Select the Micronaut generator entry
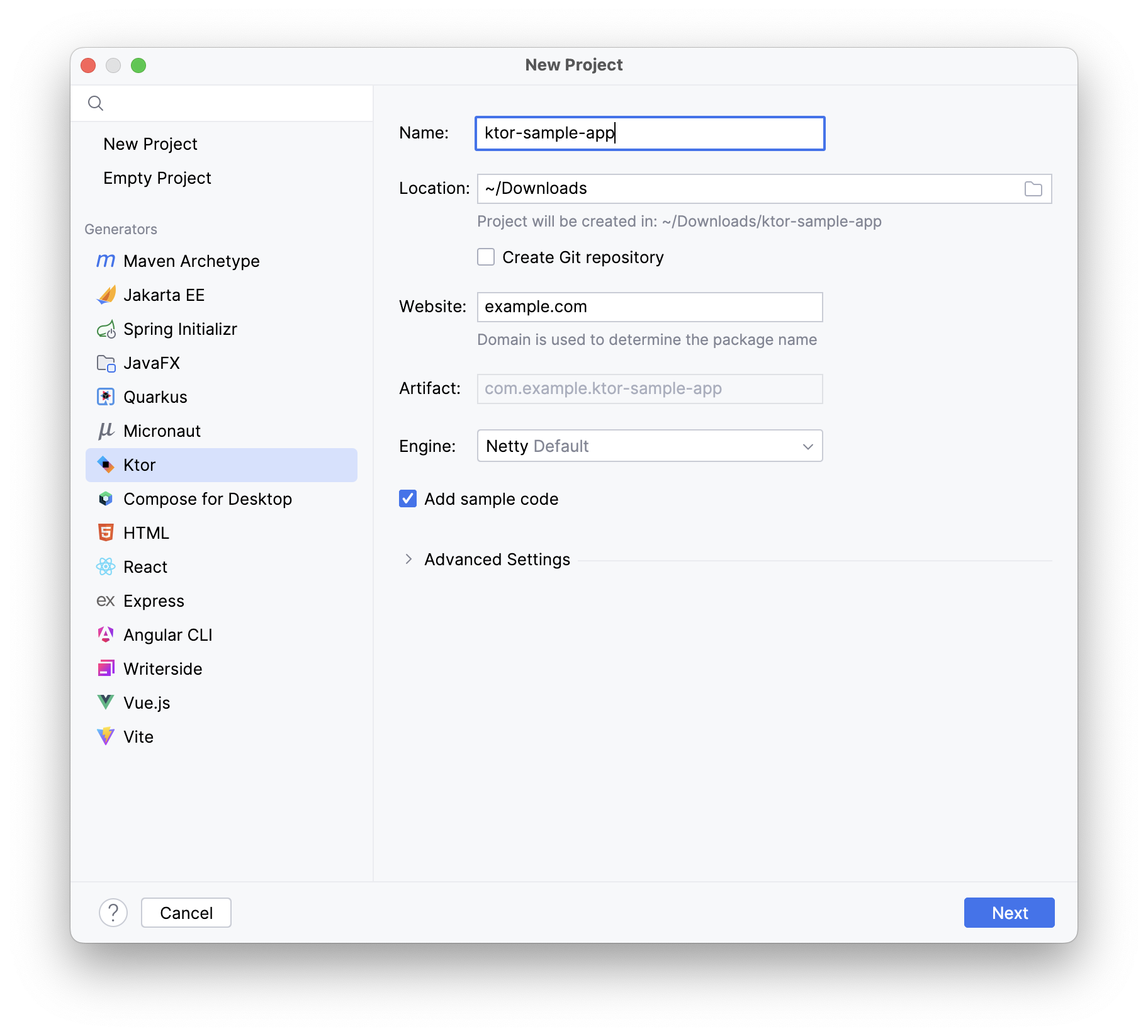The height and width of the screenshot is (1036, 1148). (162, 431)
